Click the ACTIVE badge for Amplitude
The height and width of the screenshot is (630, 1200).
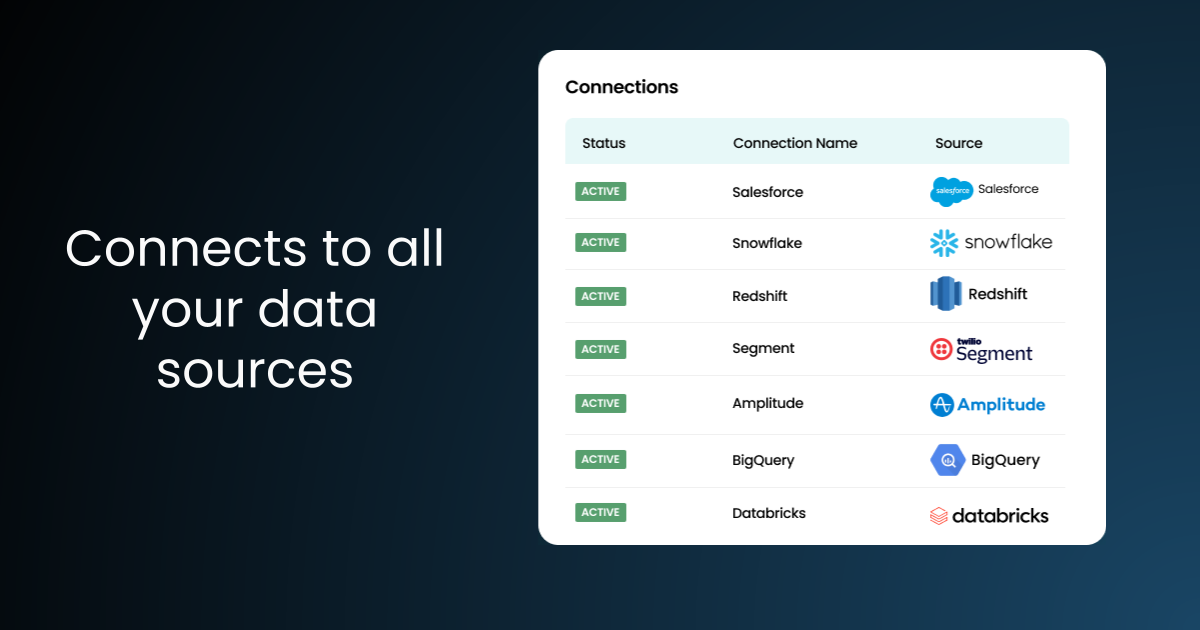600,403
